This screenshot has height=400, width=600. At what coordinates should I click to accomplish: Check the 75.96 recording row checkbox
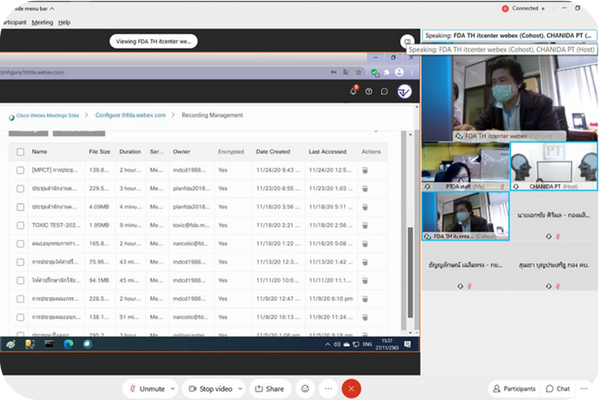click(21, 262)
